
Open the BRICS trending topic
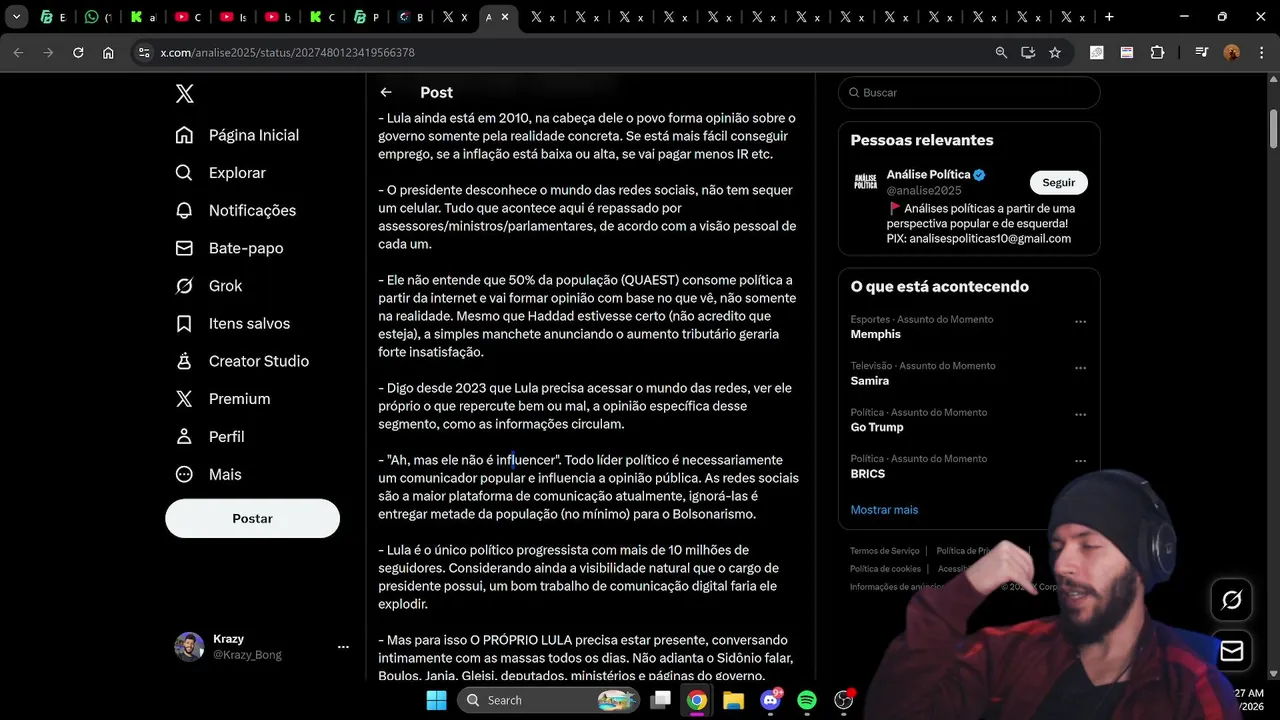(868, 474)
